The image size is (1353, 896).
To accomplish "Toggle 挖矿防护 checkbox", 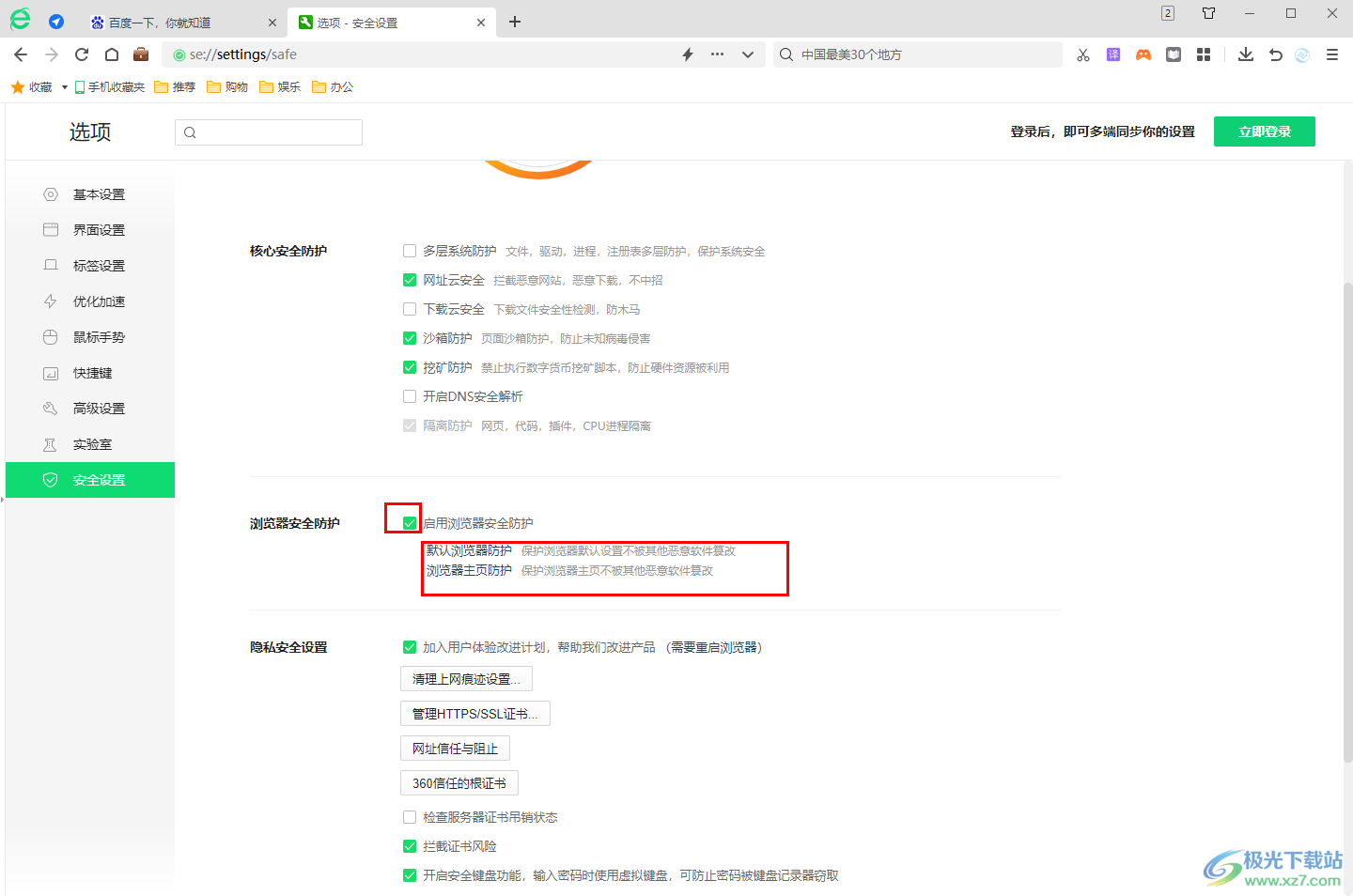I will (410, 367).
